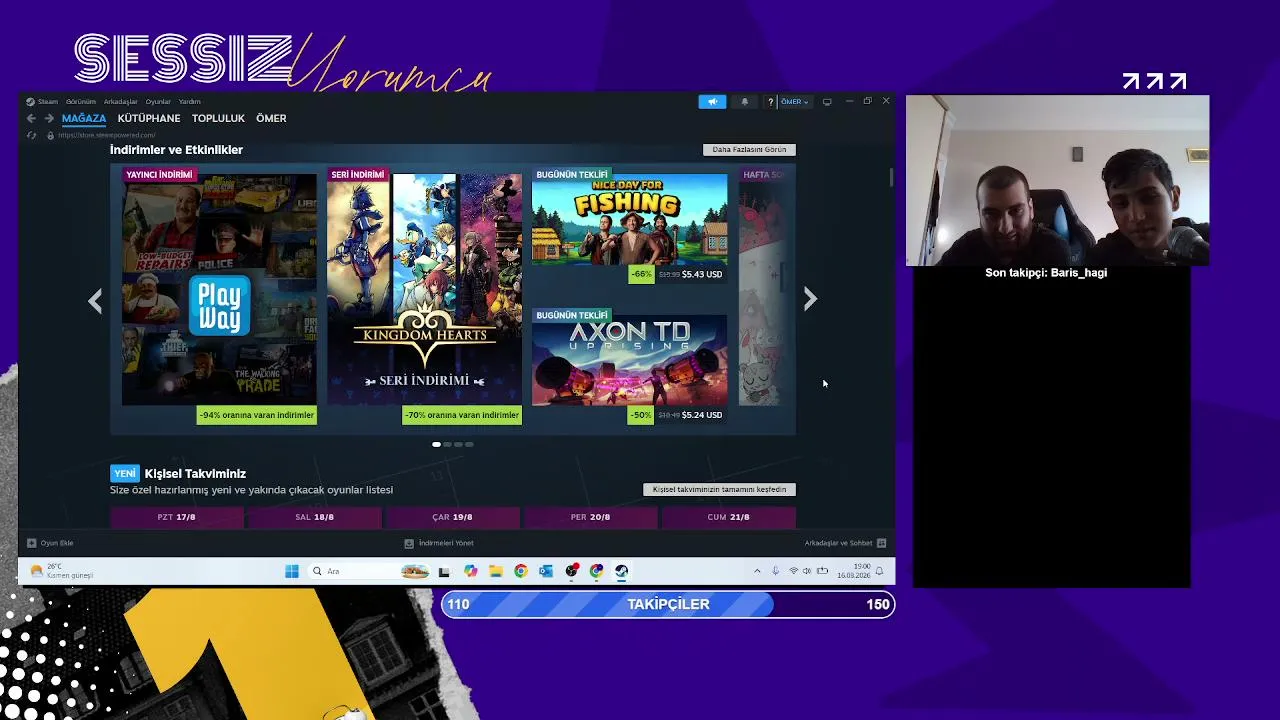Click the Daha Fazlasını Görün button
This screenshot has height=720, width=1280.
coord(749,149)
